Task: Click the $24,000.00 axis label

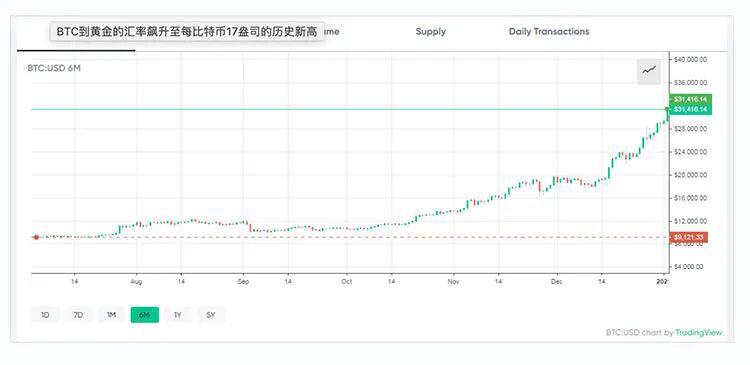Action: pyautogui.click(x=690, y=152)
